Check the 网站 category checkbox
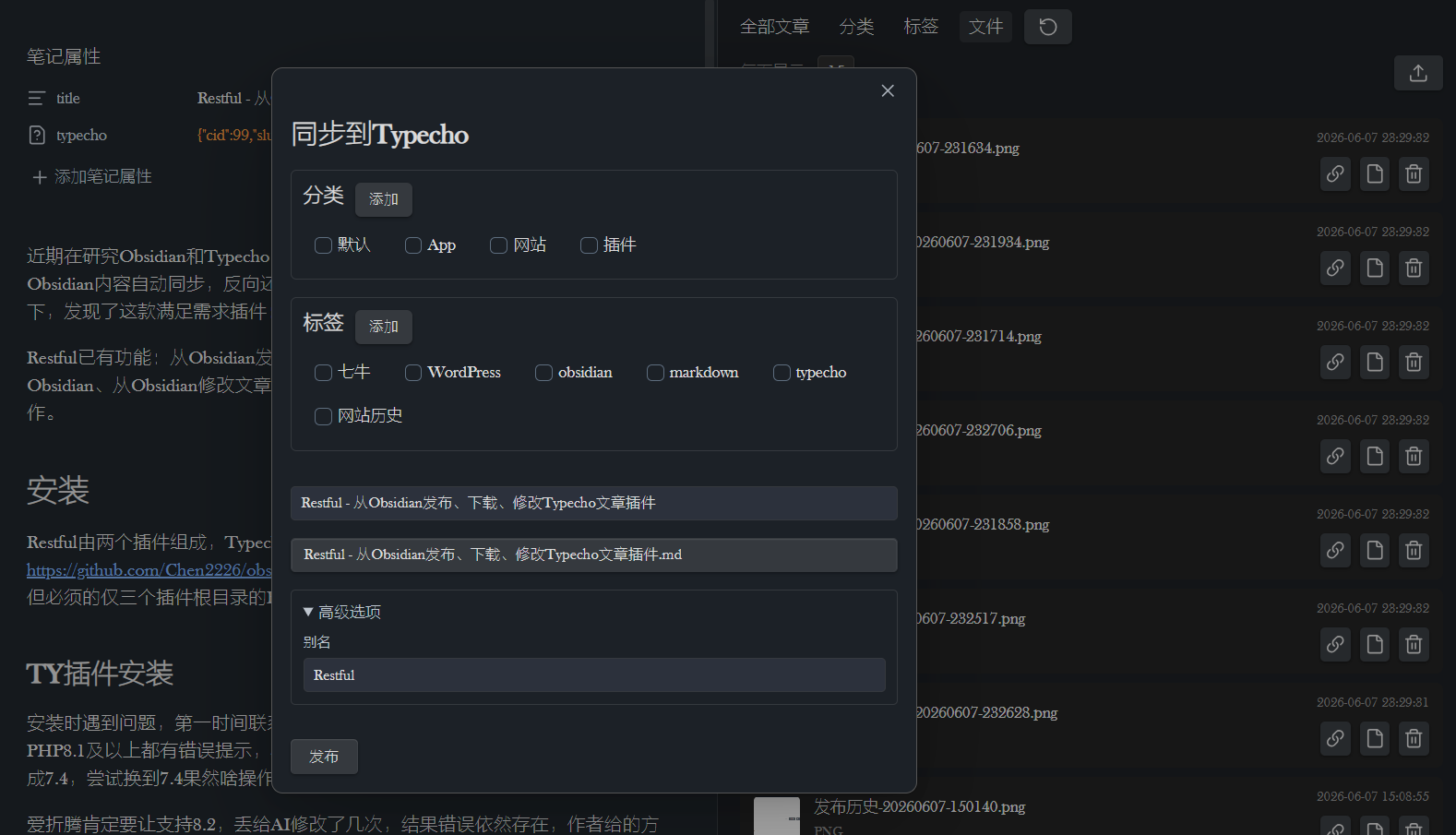 point(498,245)
